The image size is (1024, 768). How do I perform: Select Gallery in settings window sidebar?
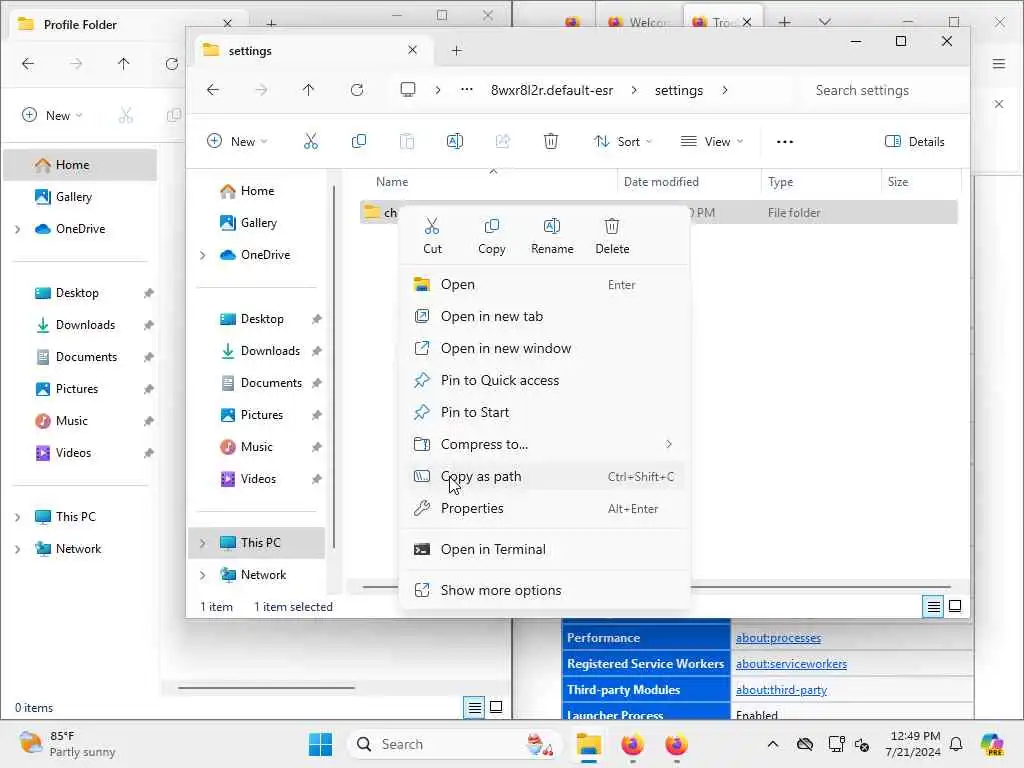pyautogui.click(x=256, y=223)
